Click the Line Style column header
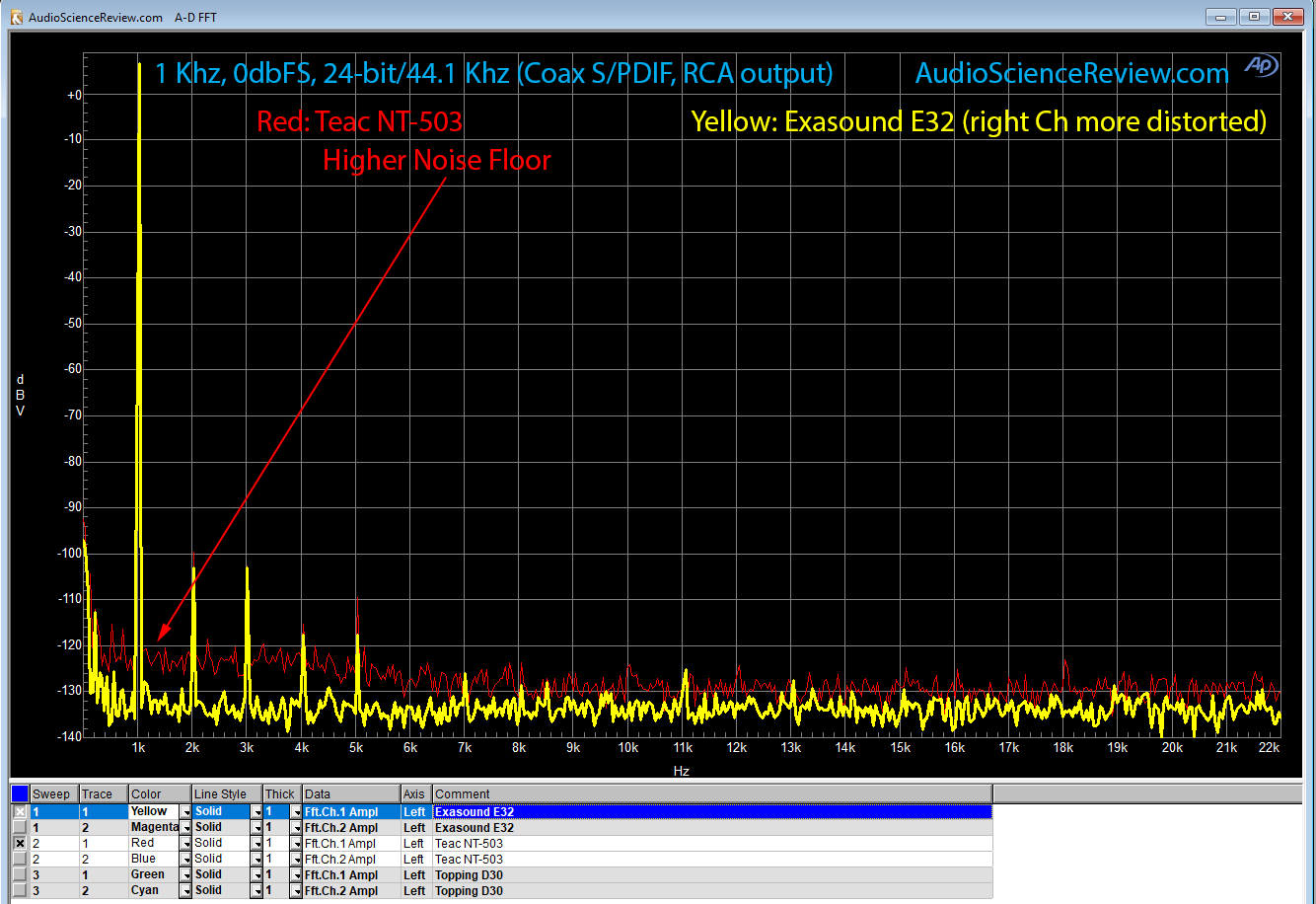Image resolution: width=1316 pixels, height=904 pixels. coord(227,794)
